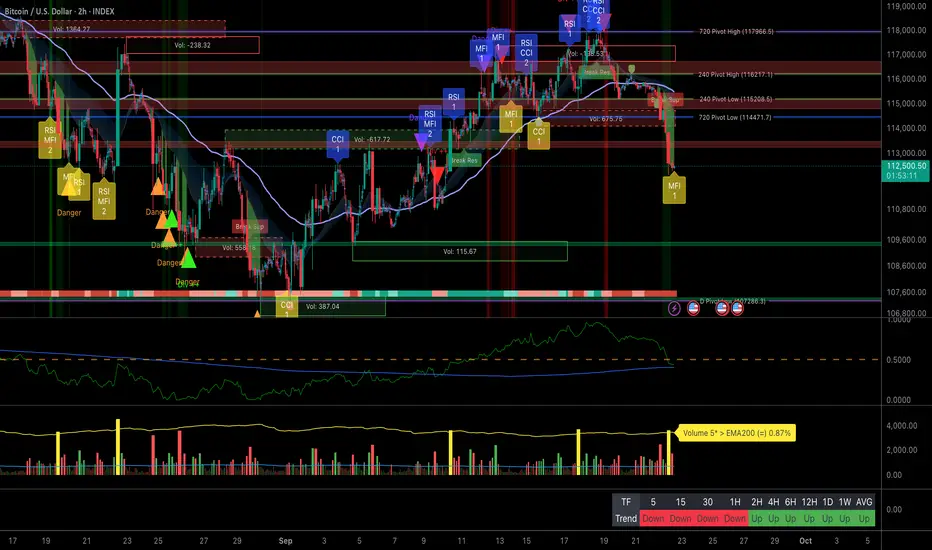Click the Volume 5* > EMA200 yellow label
This screenshot has height=550, width=932.
click(736, 433)
